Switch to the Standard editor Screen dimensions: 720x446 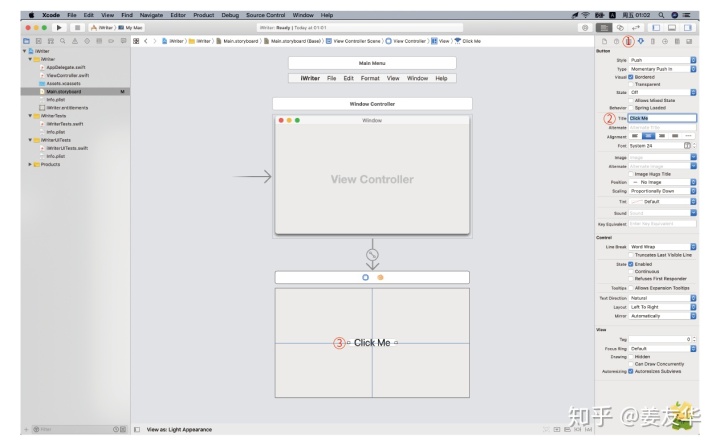pyautogui.click(x=604, y=28)
